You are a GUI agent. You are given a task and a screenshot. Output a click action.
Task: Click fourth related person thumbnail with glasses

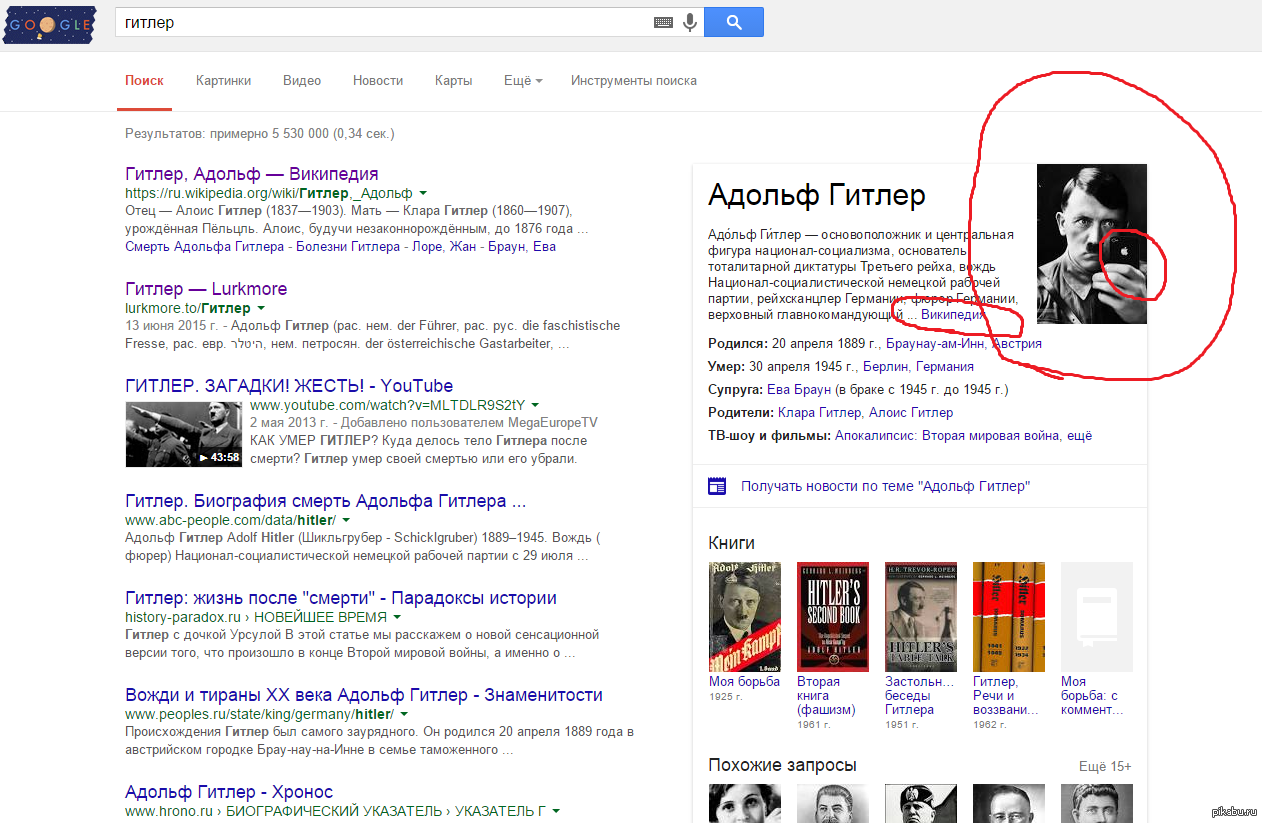[x=1009, y=803]
